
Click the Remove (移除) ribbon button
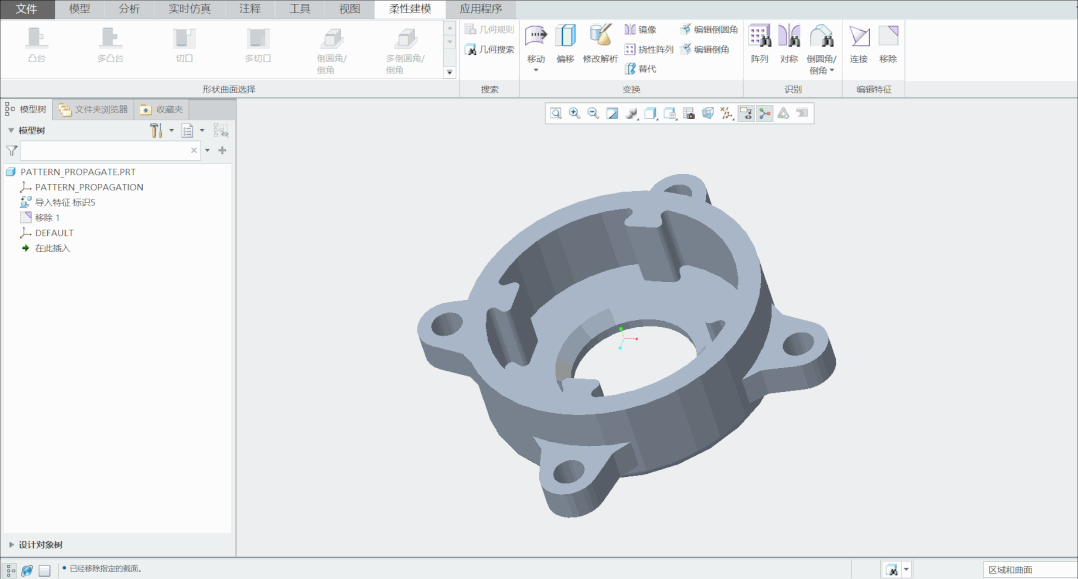888,44
